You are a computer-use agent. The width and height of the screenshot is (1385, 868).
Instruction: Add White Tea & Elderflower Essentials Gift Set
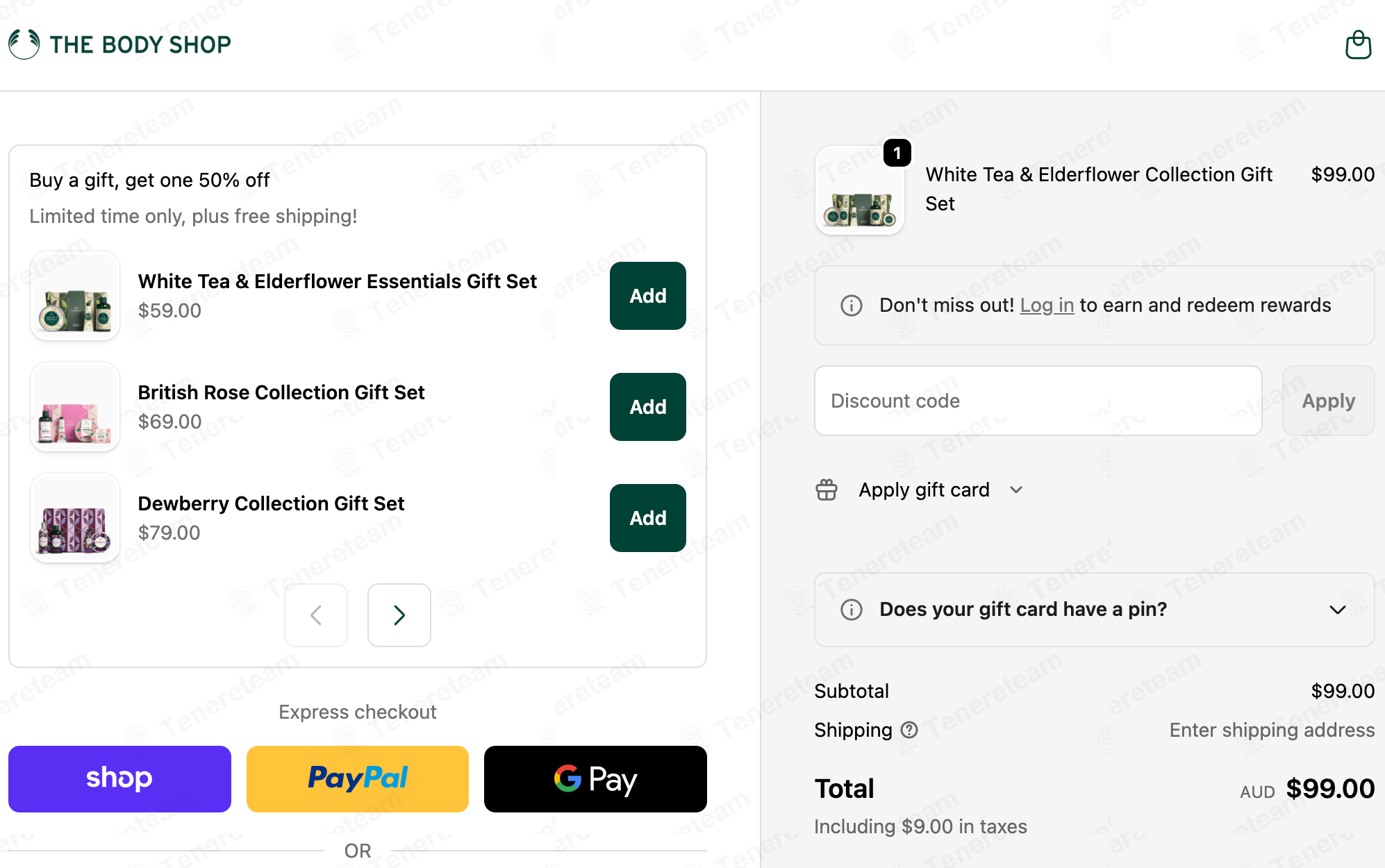tap(648, 296)
